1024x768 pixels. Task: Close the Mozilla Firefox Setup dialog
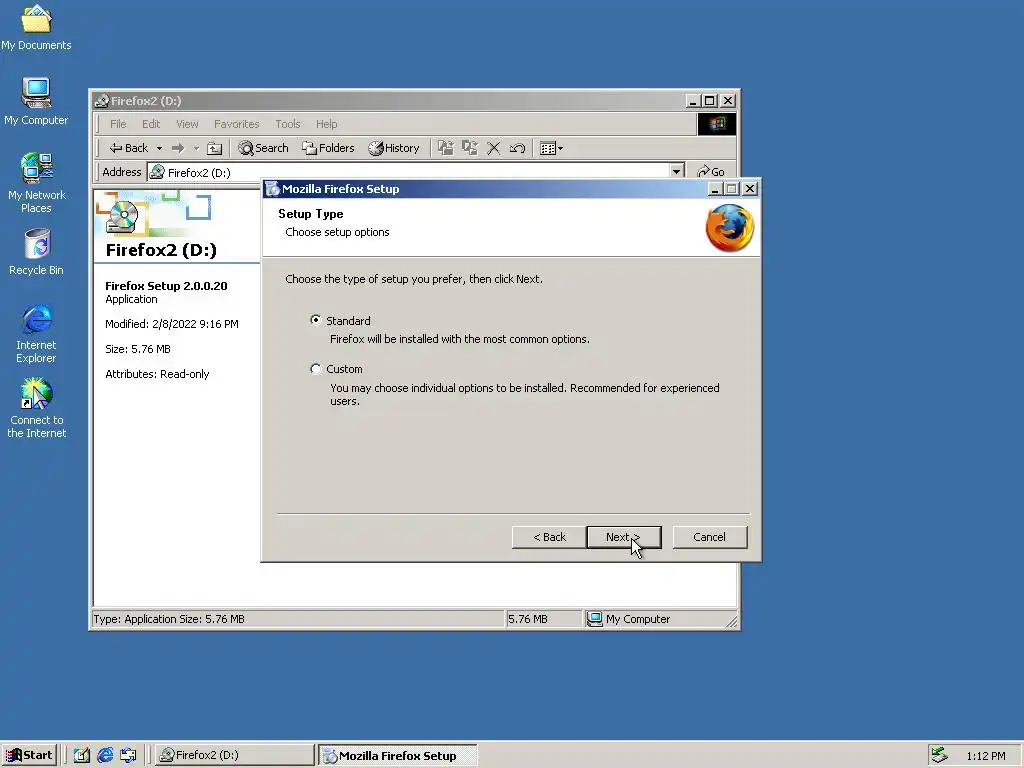click(750, 189)
